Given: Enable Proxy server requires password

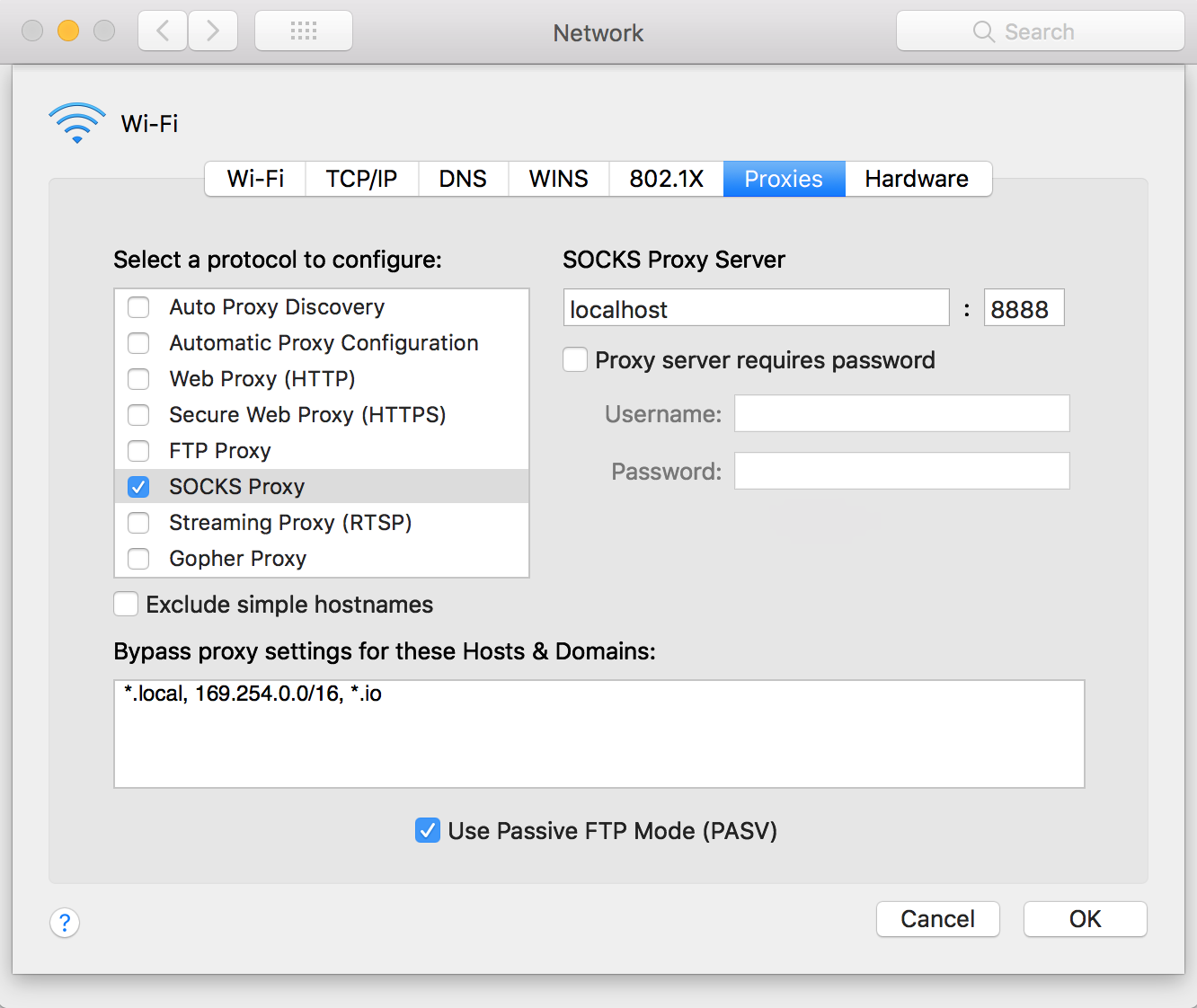Looking at the screenshot, I should tap(574, 359).
